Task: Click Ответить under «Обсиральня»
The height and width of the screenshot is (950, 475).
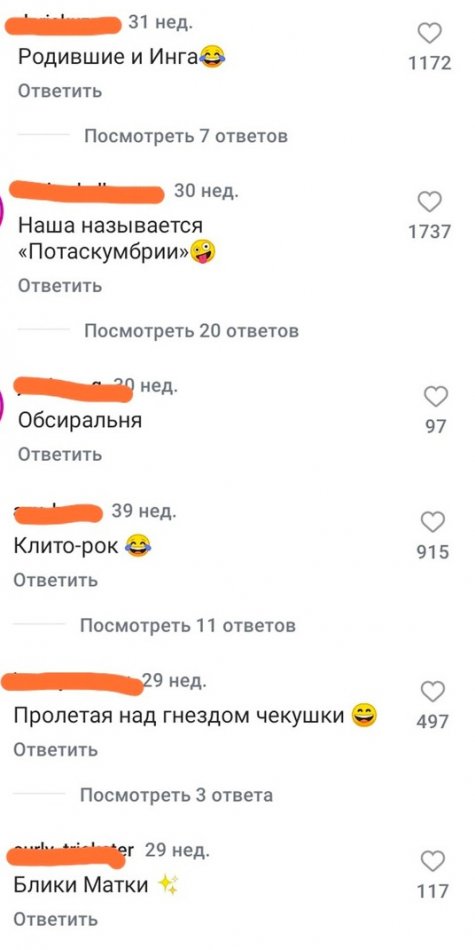Action: pyautogui.click(x=60, y=454)
